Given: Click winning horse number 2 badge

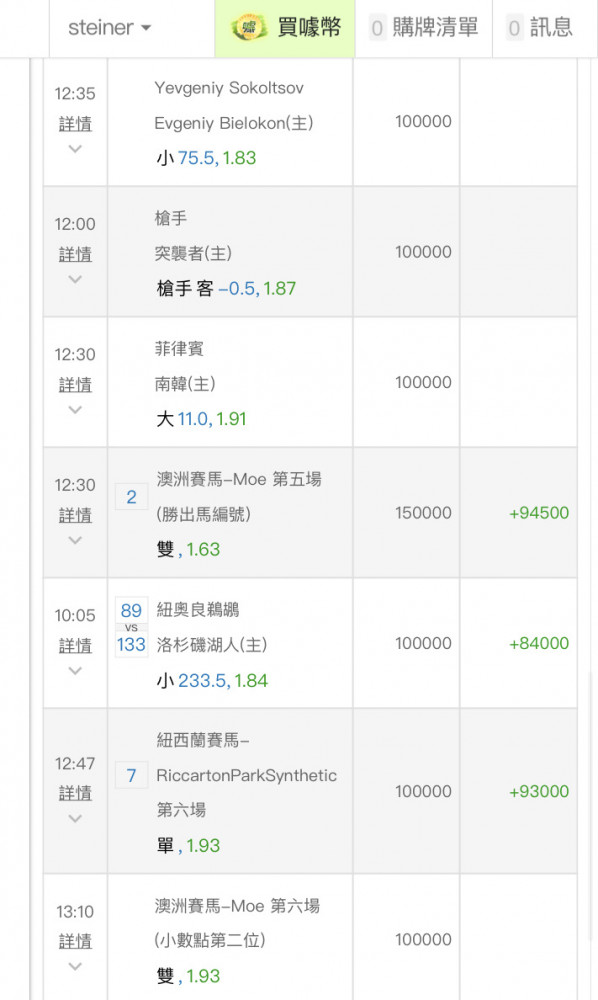Looking at the screenshot, I should 131,497.
